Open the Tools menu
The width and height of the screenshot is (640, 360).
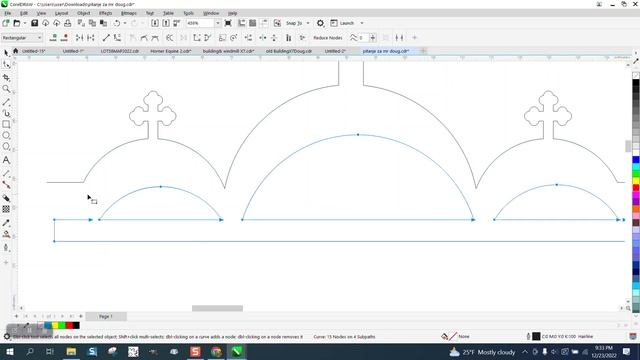click(189, 13)
